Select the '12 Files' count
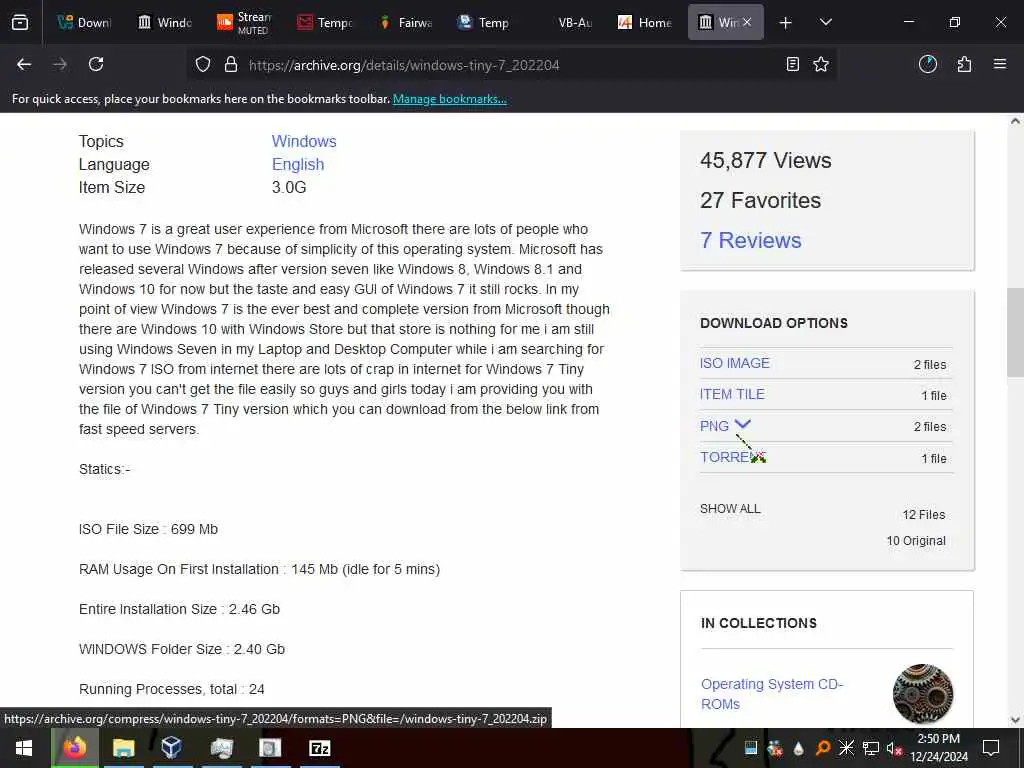Image resolution: width=1024 pixels, height=768 pixels. (923, 515)
